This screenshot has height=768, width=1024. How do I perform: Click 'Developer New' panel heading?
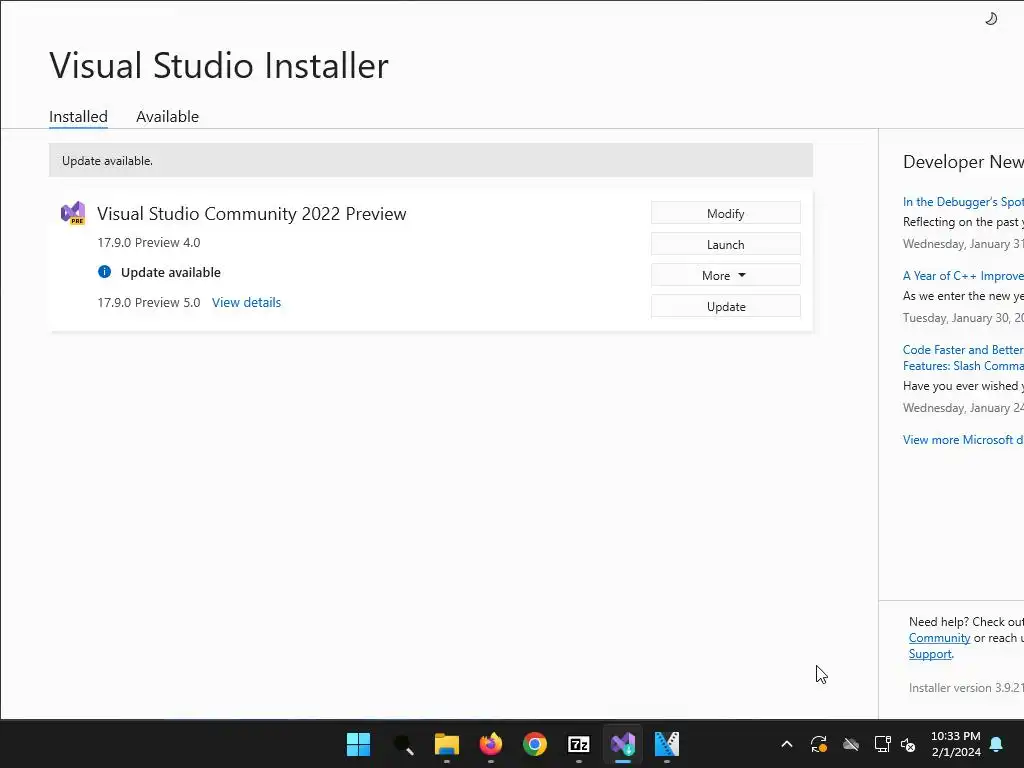pyautogui.click(x=963, y=161)
